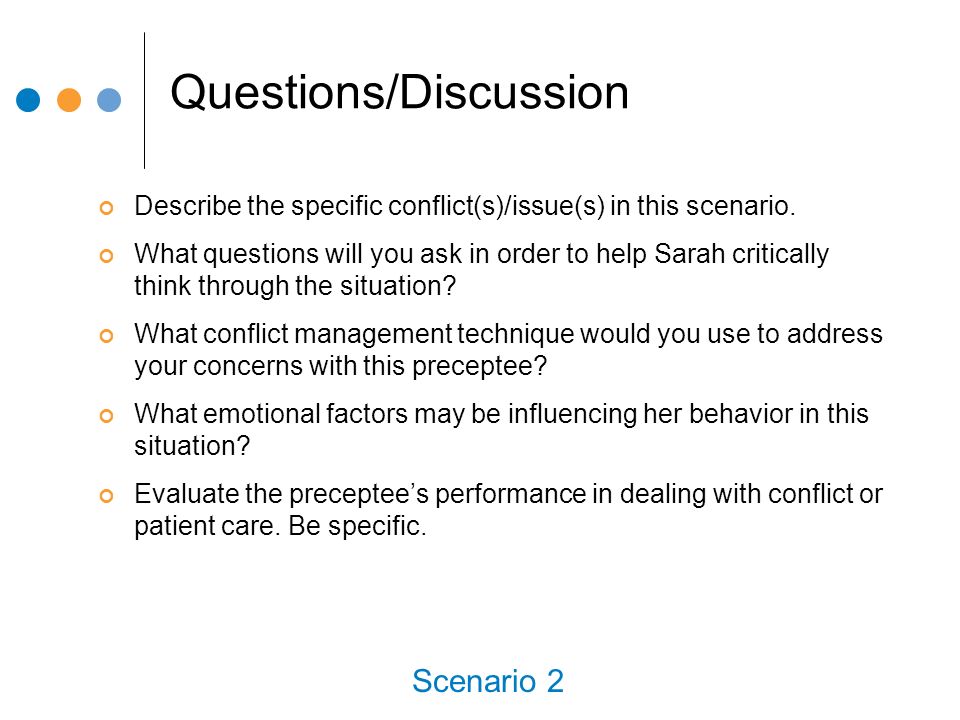Screen dimensions: 960x720
Task: Click the dark blue dot
Action: 28,100
